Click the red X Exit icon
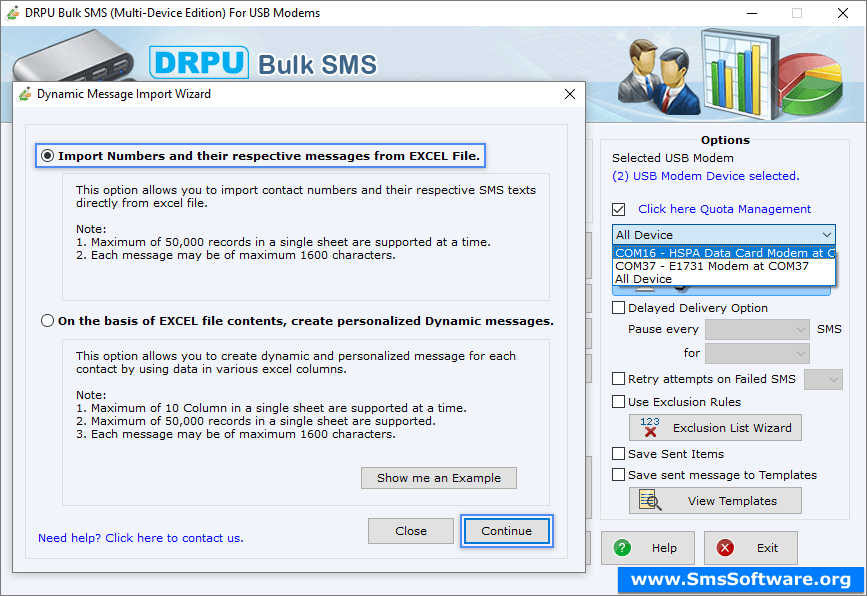 [725, 548]
